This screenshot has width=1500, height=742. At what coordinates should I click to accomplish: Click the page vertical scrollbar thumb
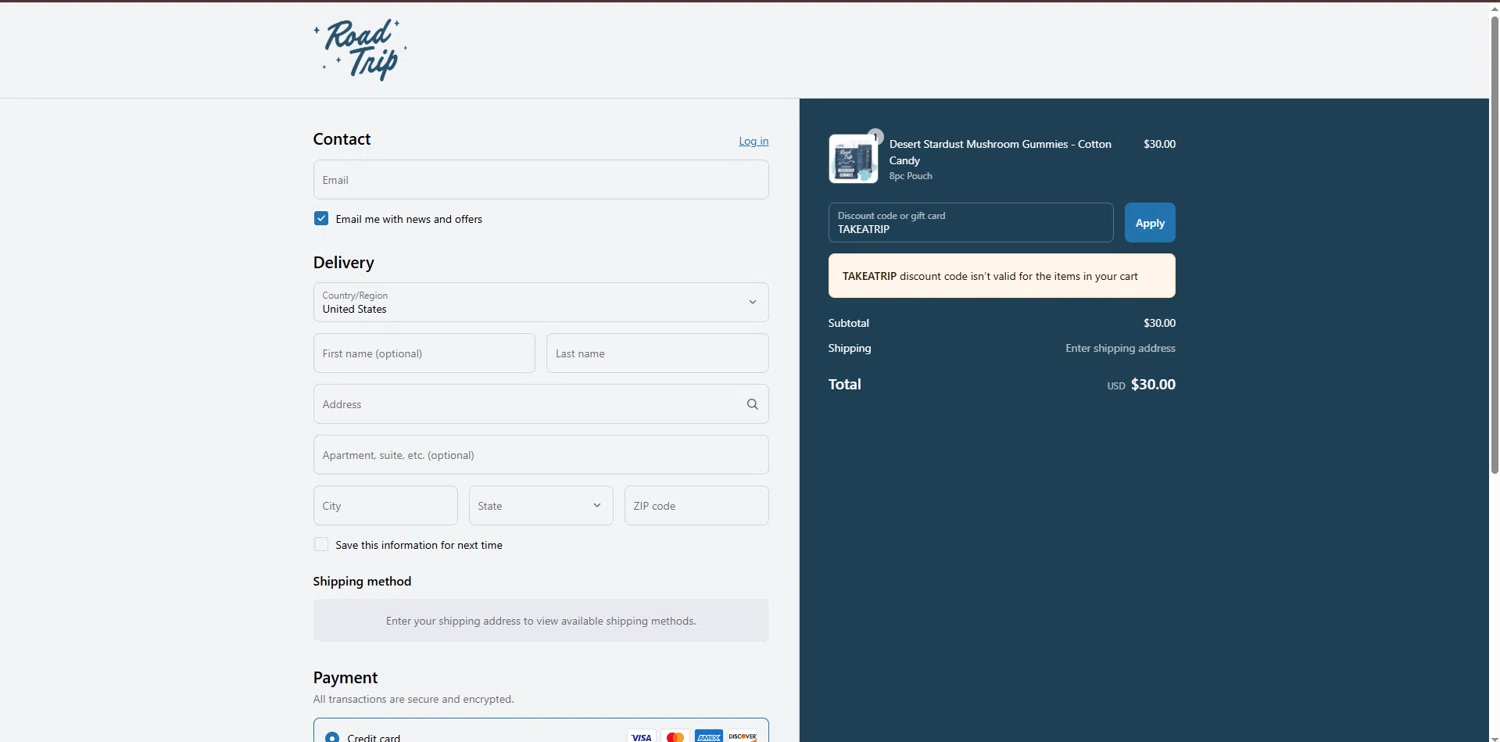pyautogui.click(x=1494, y=245)
